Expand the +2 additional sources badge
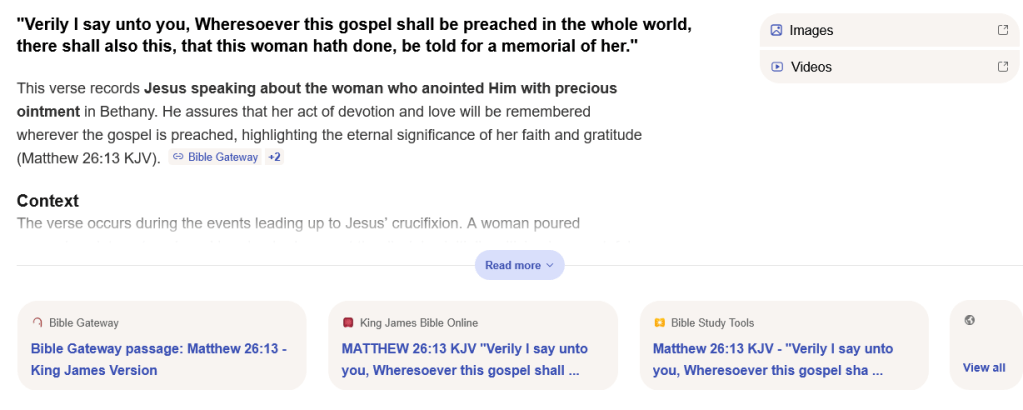1023x410 pixels. (274, 157)
